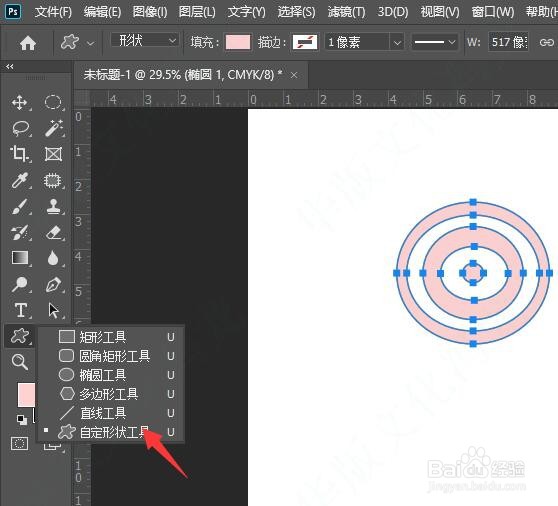Select the History Brush tool
This screenshot has height=506, width=558.
[x=20, y=232]
